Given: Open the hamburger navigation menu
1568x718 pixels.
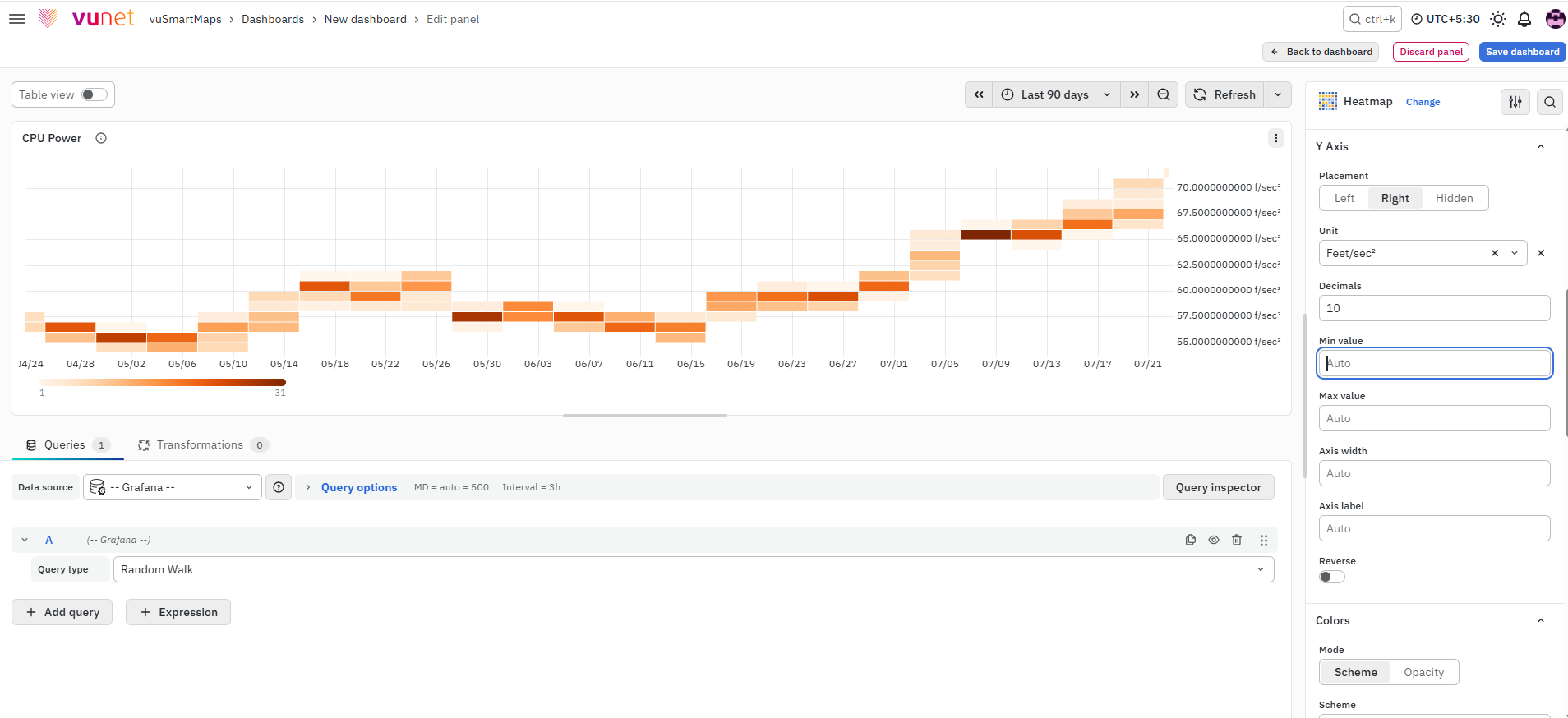Looking at the screenshot, I should (x=17, y=19).
